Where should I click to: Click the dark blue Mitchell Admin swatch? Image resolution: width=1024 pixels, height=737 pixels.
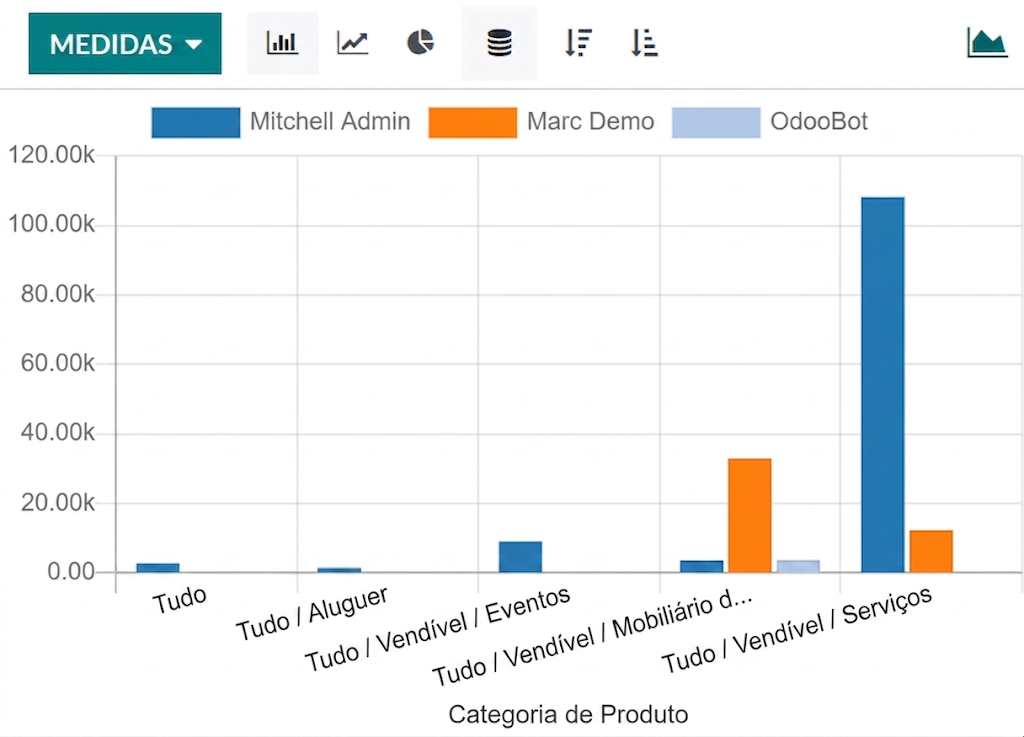196,122
